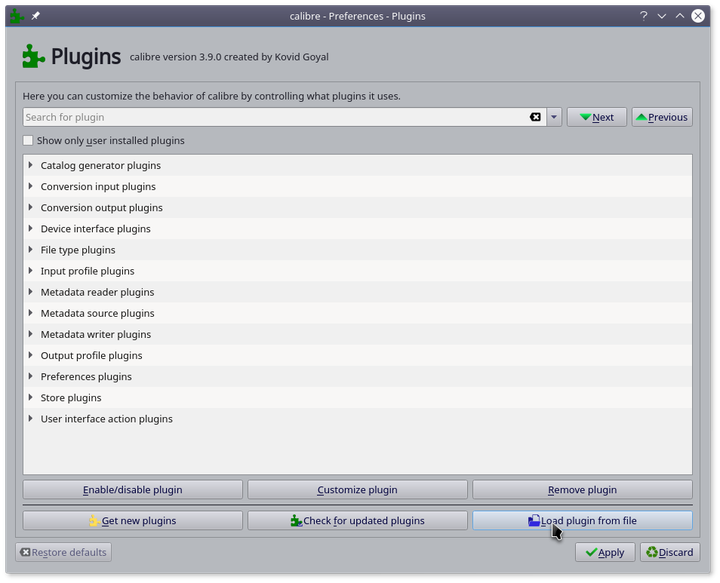Click Get new plugins button

(x=133, y=520)
